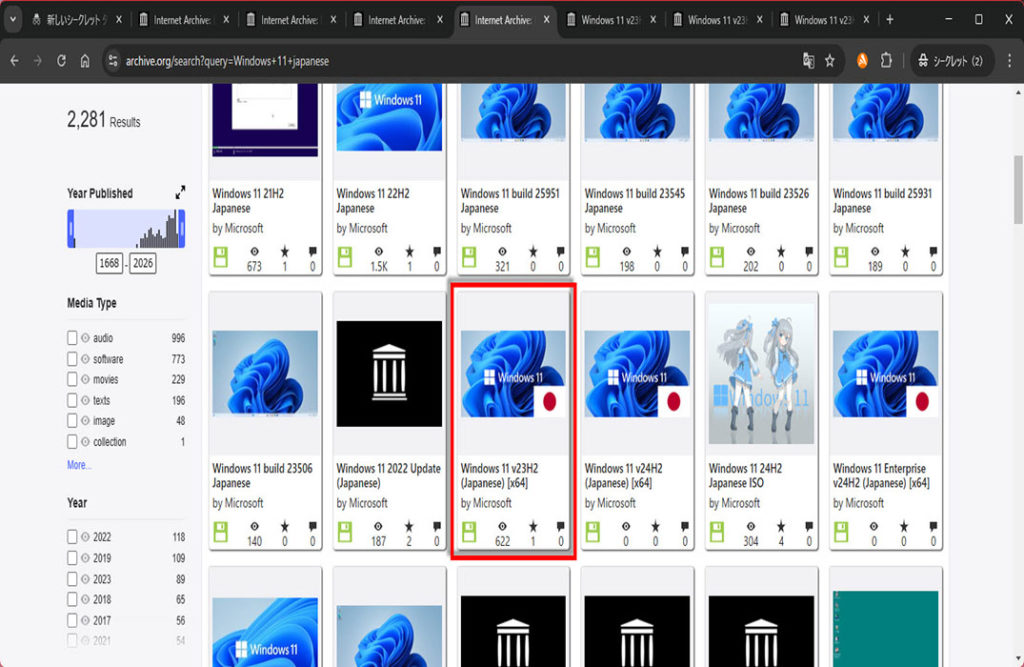The image size is (1024, 667).
Task: Go back using the browser back arrow
Action: [x=14, y=61]
